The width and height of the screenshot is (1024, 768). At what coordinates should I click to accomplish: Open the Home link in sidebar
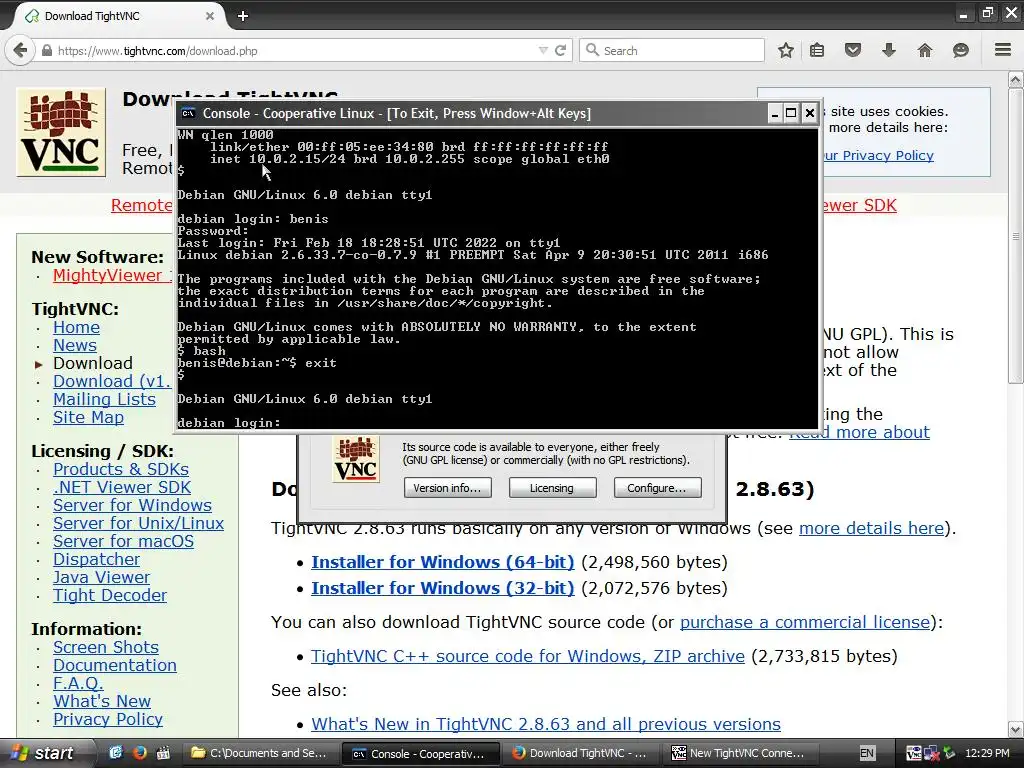point(76,327)
